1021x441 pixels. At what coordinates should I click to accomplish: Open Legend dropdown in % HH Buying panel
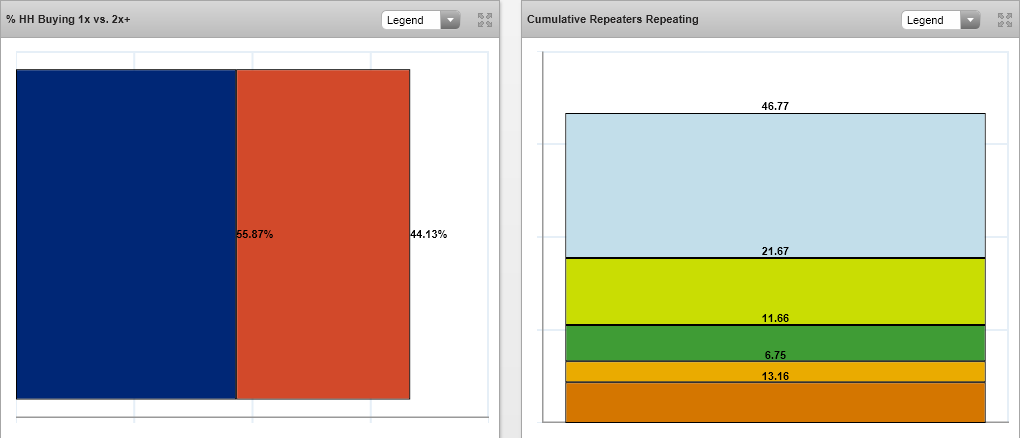point(411,20)
